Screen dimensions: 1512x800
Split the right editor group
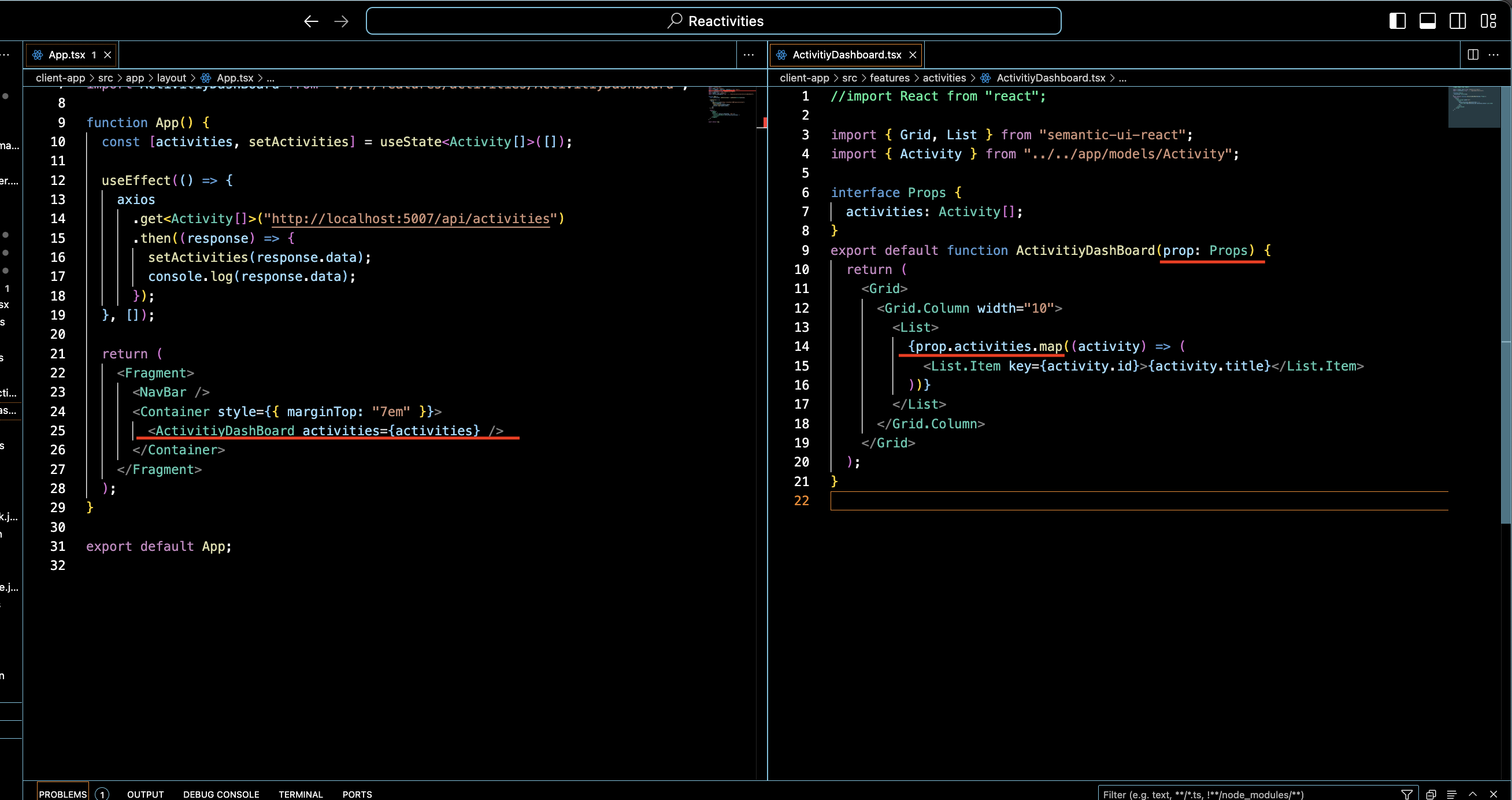click(1473, 54)
